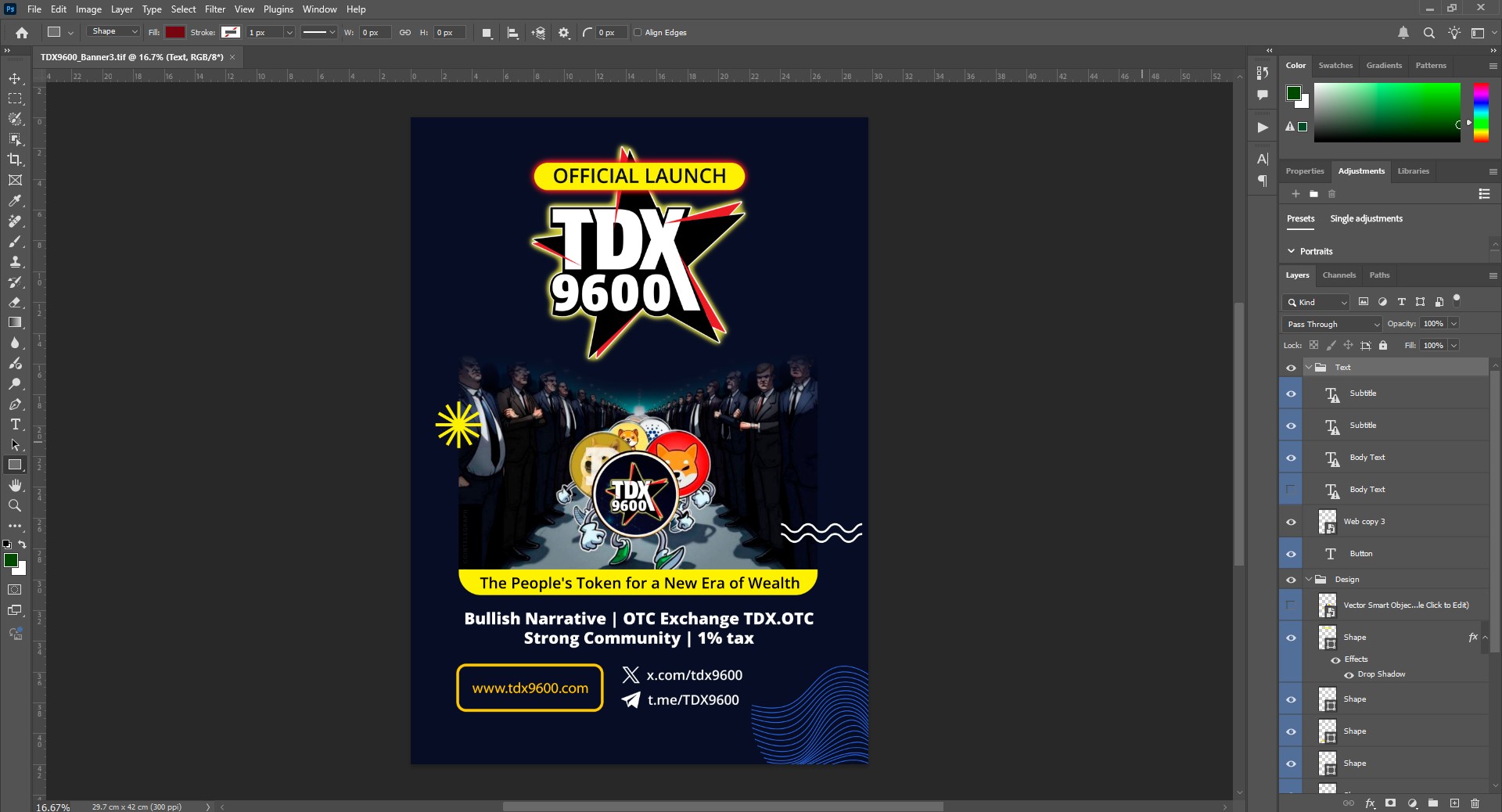
Task: Click the delete layer trash icon
Action: (1475, 803)
